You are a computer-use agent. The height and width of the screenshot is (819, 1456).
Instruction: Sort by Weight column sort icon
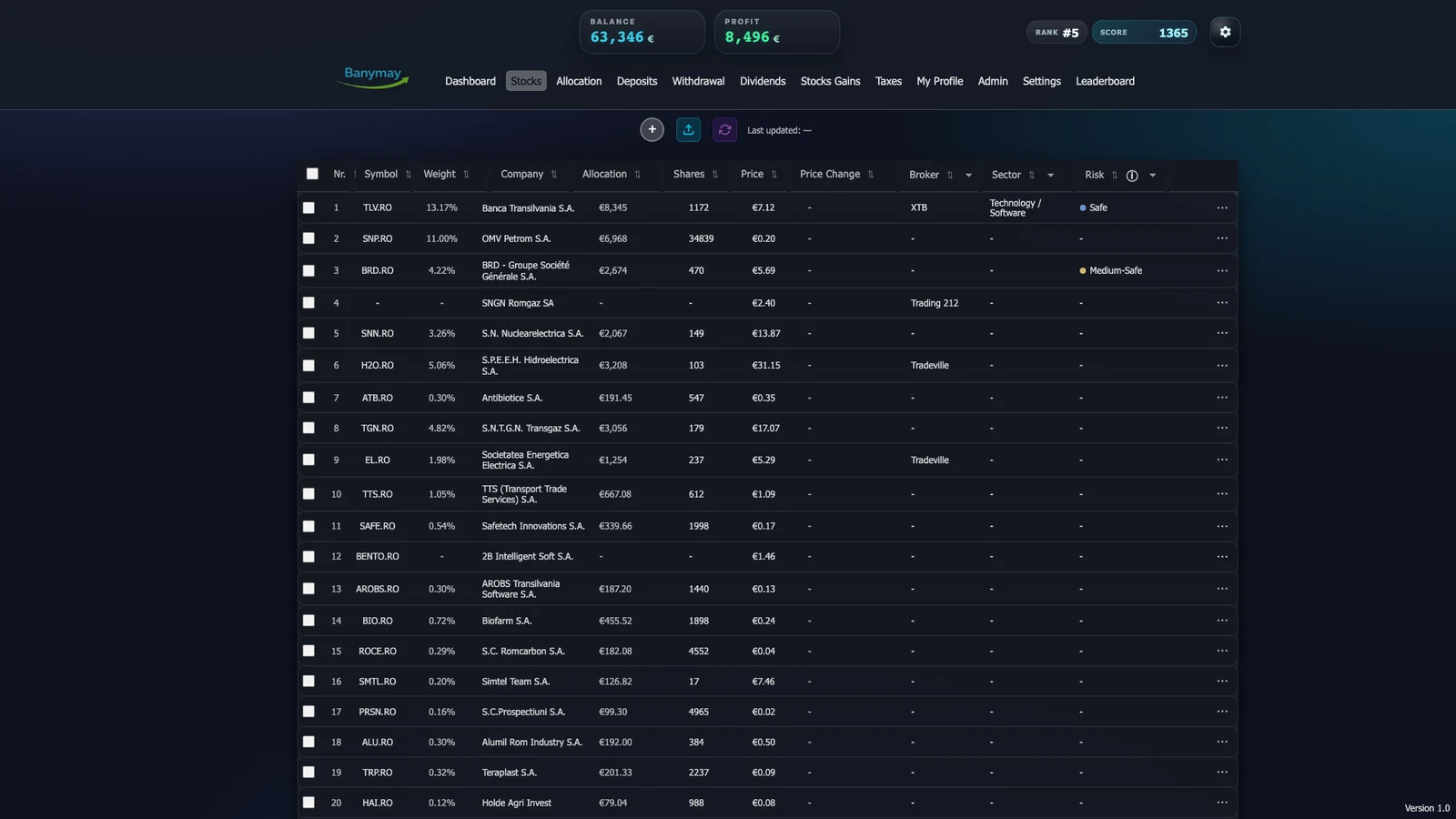click(x=466, y=175)
